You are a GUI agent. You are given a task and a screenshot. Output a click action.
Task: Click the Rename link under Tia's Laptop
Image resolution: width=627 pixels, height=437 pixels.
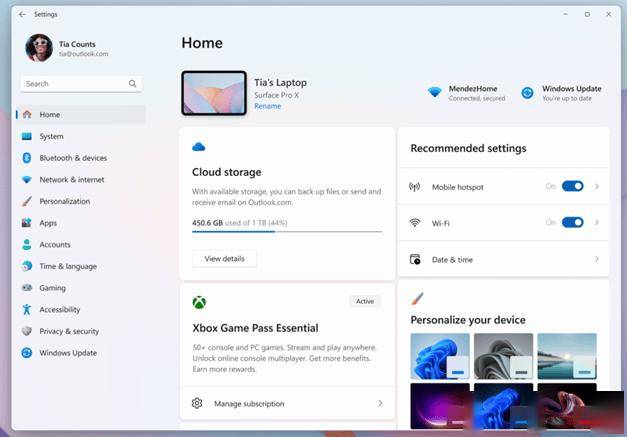pyautogui.click(x=267, y=106)
